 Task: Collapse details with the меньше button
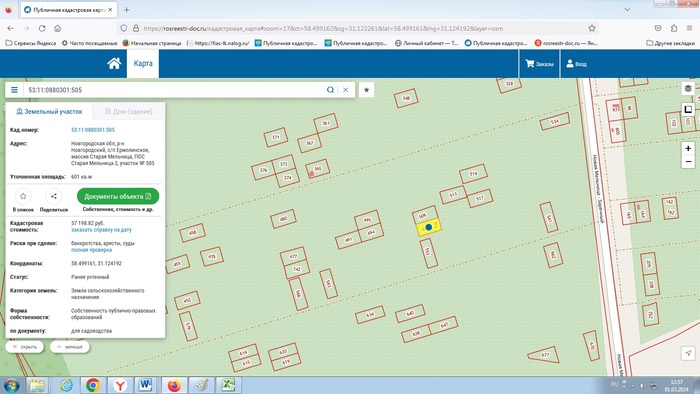point(70,347)
